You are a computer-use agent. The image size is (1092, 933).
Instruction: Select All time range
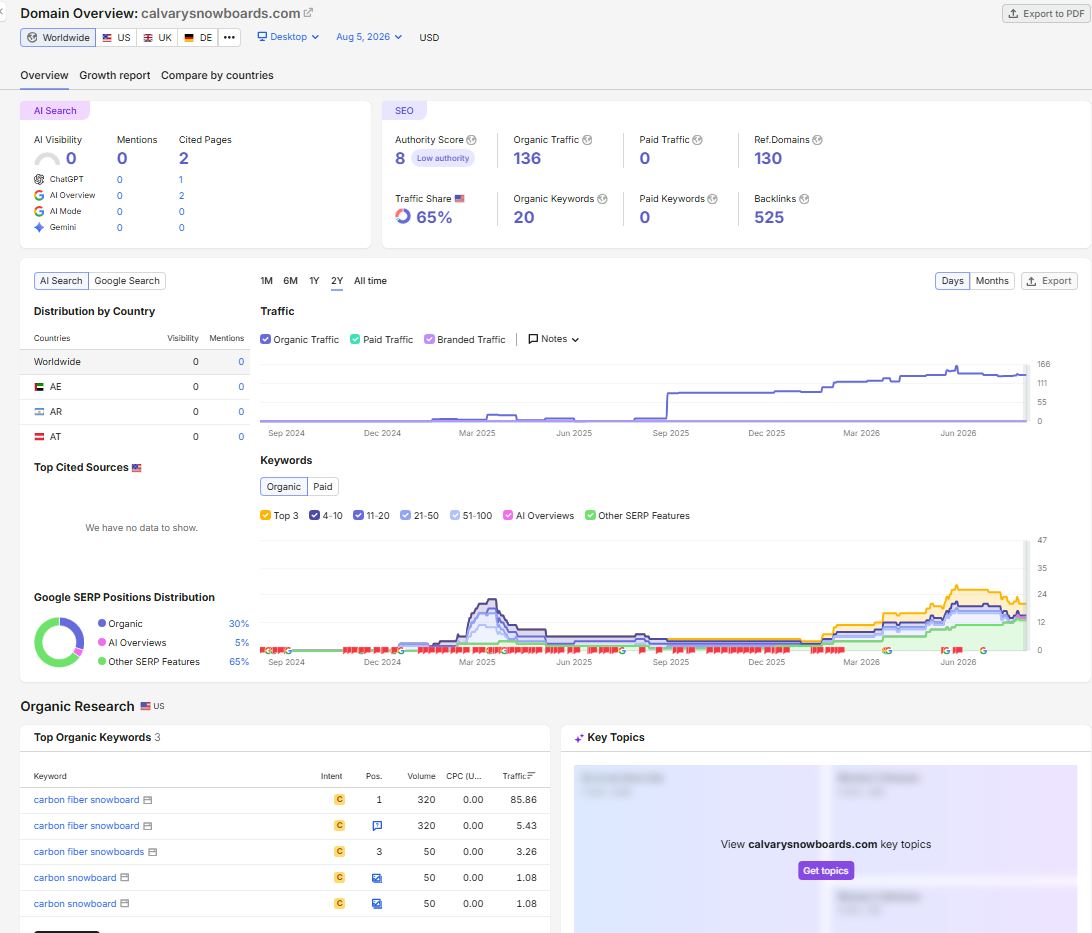[370, 281]
